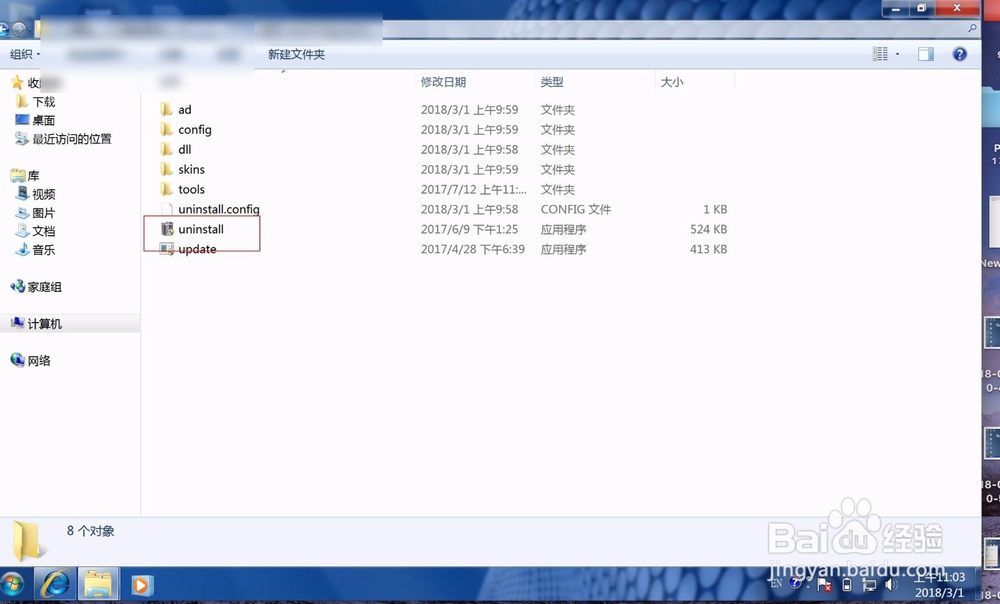Viewport: 1000px width, 604px height.
Task: Select the skins folder icon
Action: click(x=166, y=169)
